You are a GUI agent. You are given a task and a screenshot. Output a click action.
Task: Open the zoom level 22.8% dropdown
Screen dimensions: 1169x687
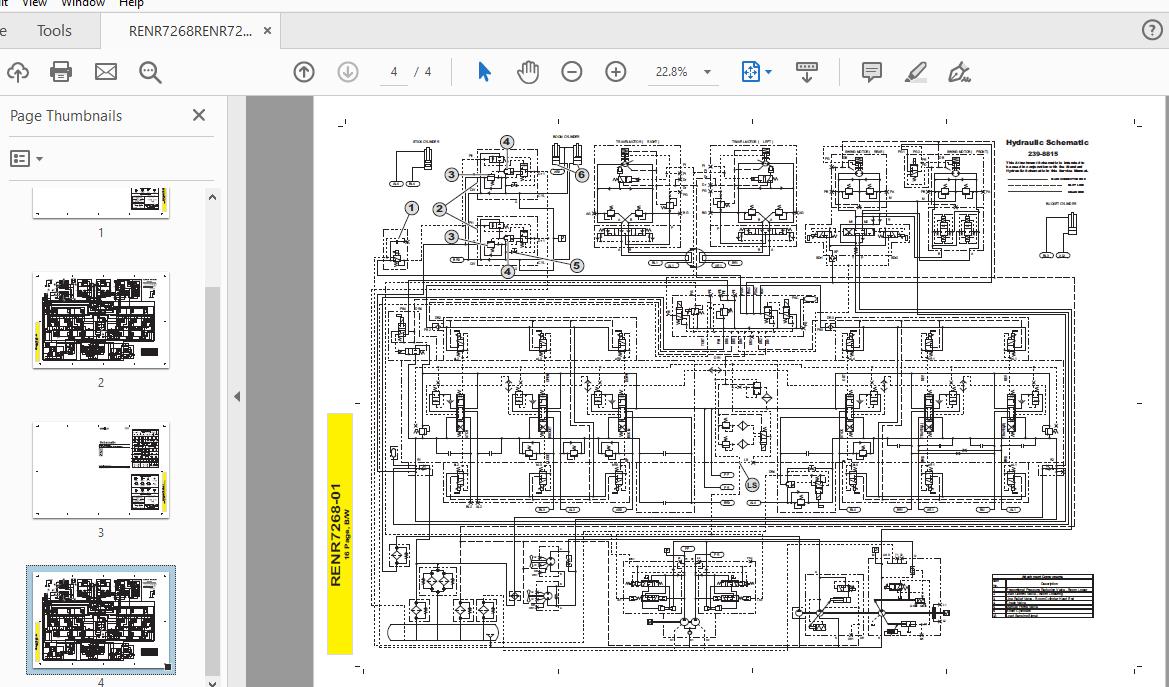coord(708,72)
